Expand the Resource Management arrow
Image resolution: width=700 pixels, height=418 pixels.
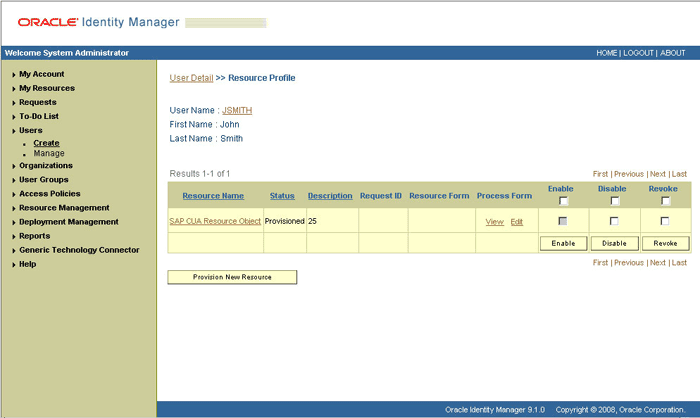(14, 208)
